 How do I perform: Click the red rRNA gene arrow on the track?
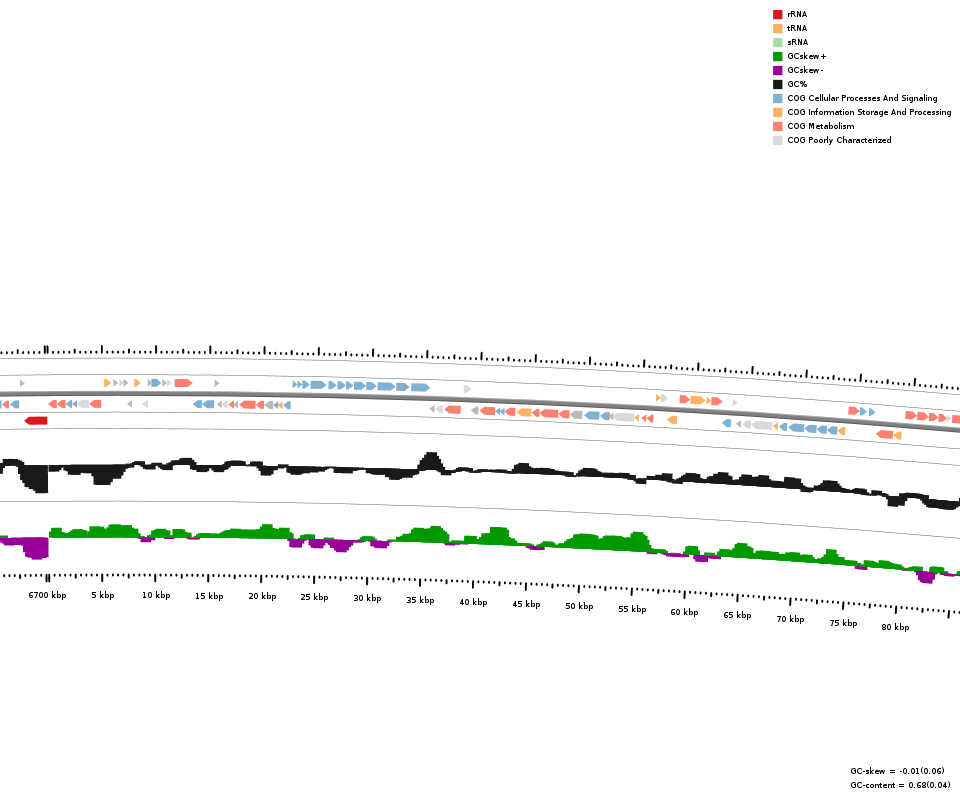pyautogui.click(x=36, y=421)
